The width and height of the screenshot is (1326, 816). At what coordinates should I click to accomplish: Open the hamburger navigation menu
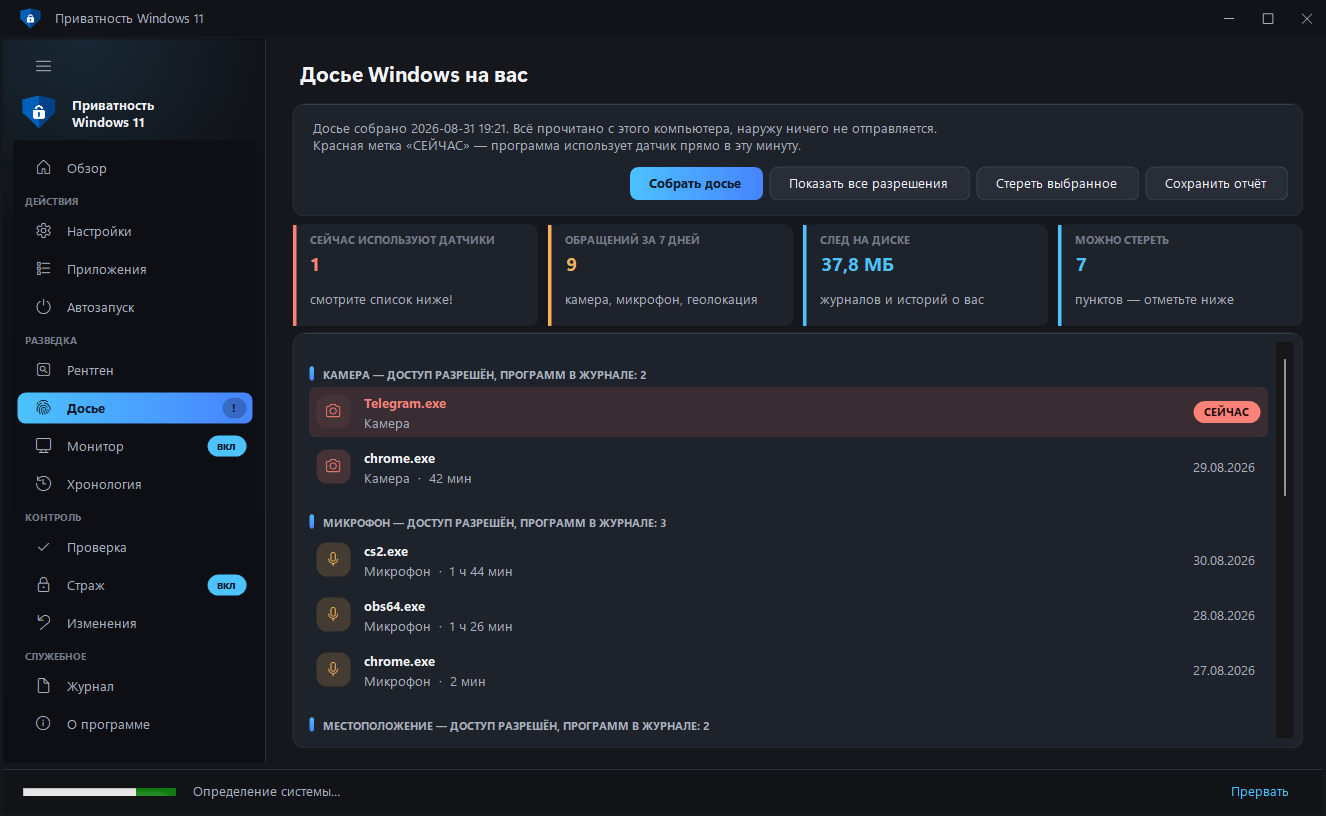click(x=43, y=66)
